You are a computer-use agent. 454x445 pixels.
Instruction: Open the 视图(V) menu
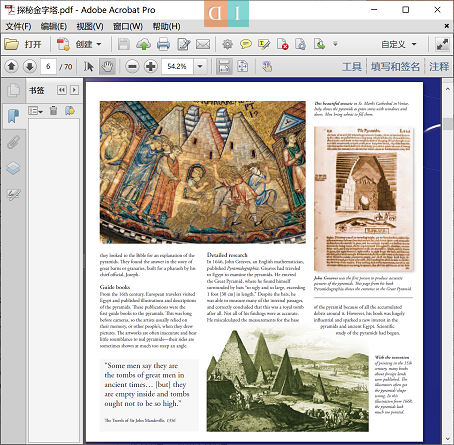tap(90, 26)
